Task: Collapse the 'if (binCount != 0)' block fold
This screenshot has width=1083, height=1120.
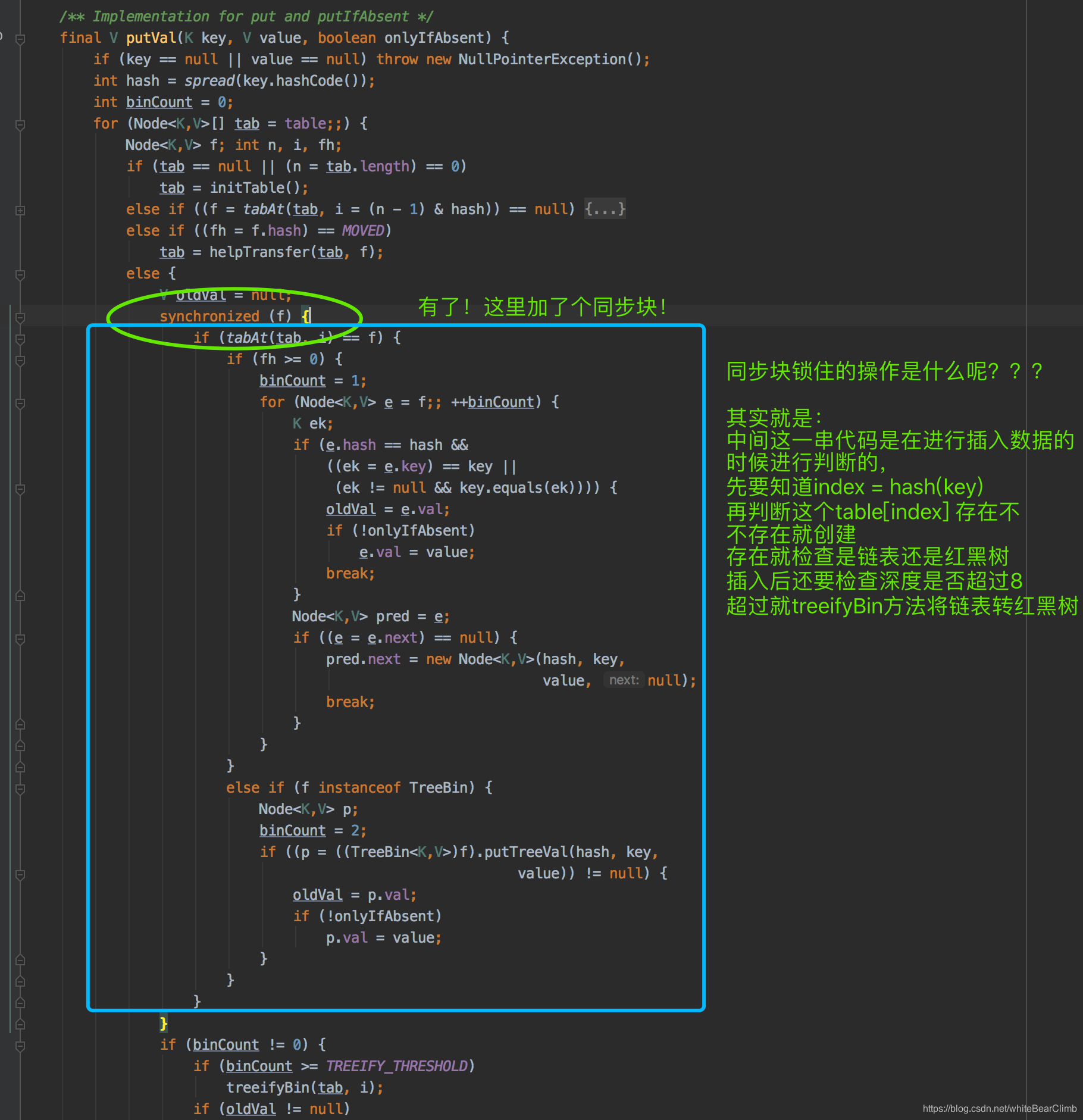Action: pyautogui.click(x=20, y=1046)
